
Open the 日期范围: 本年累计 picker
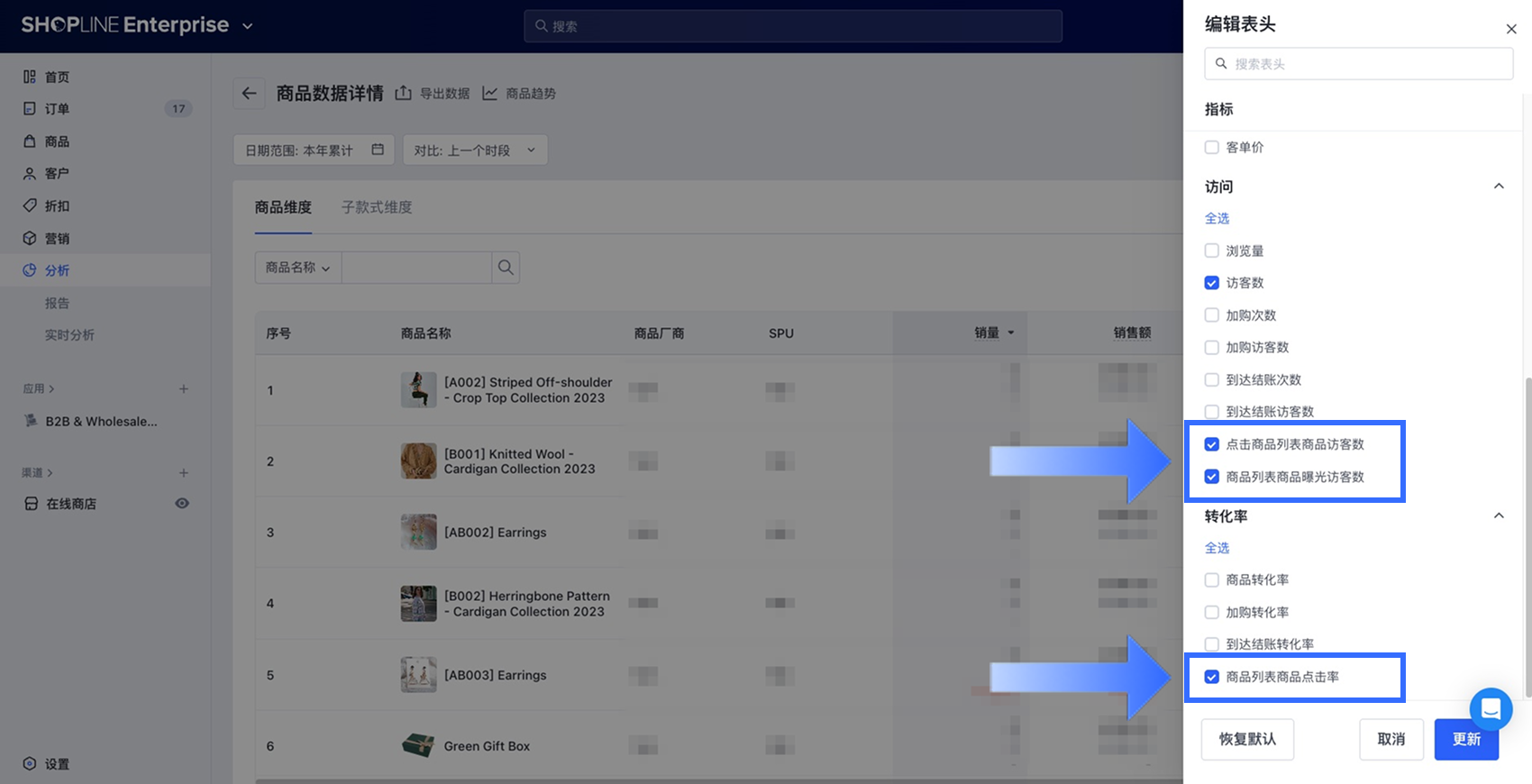[314, 150]
